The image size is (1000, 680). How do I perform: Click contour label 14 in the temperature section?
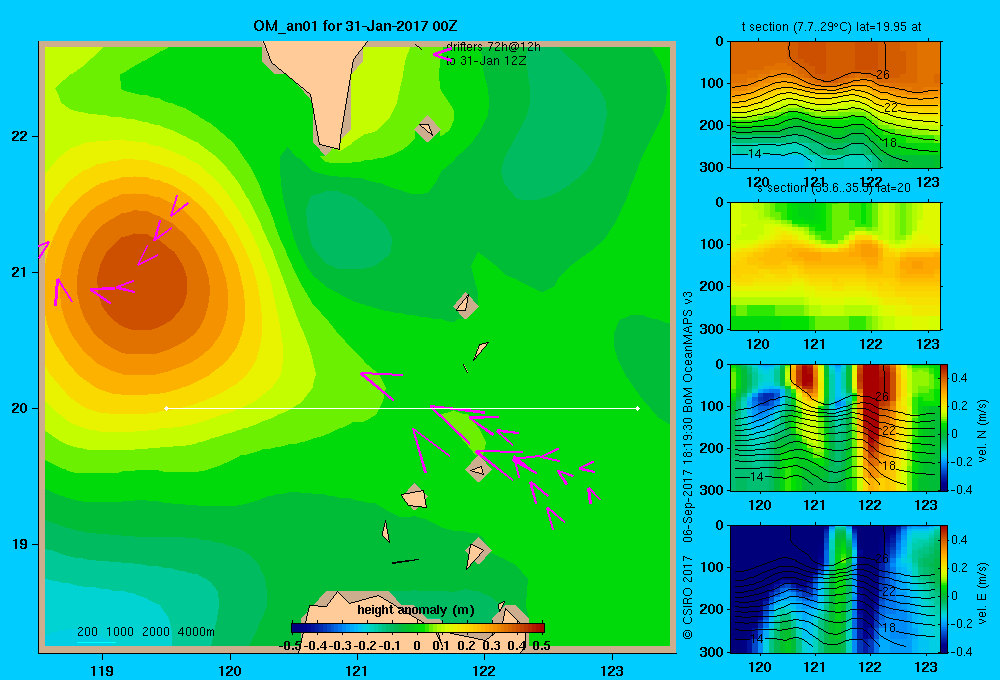tap(754, 154)
